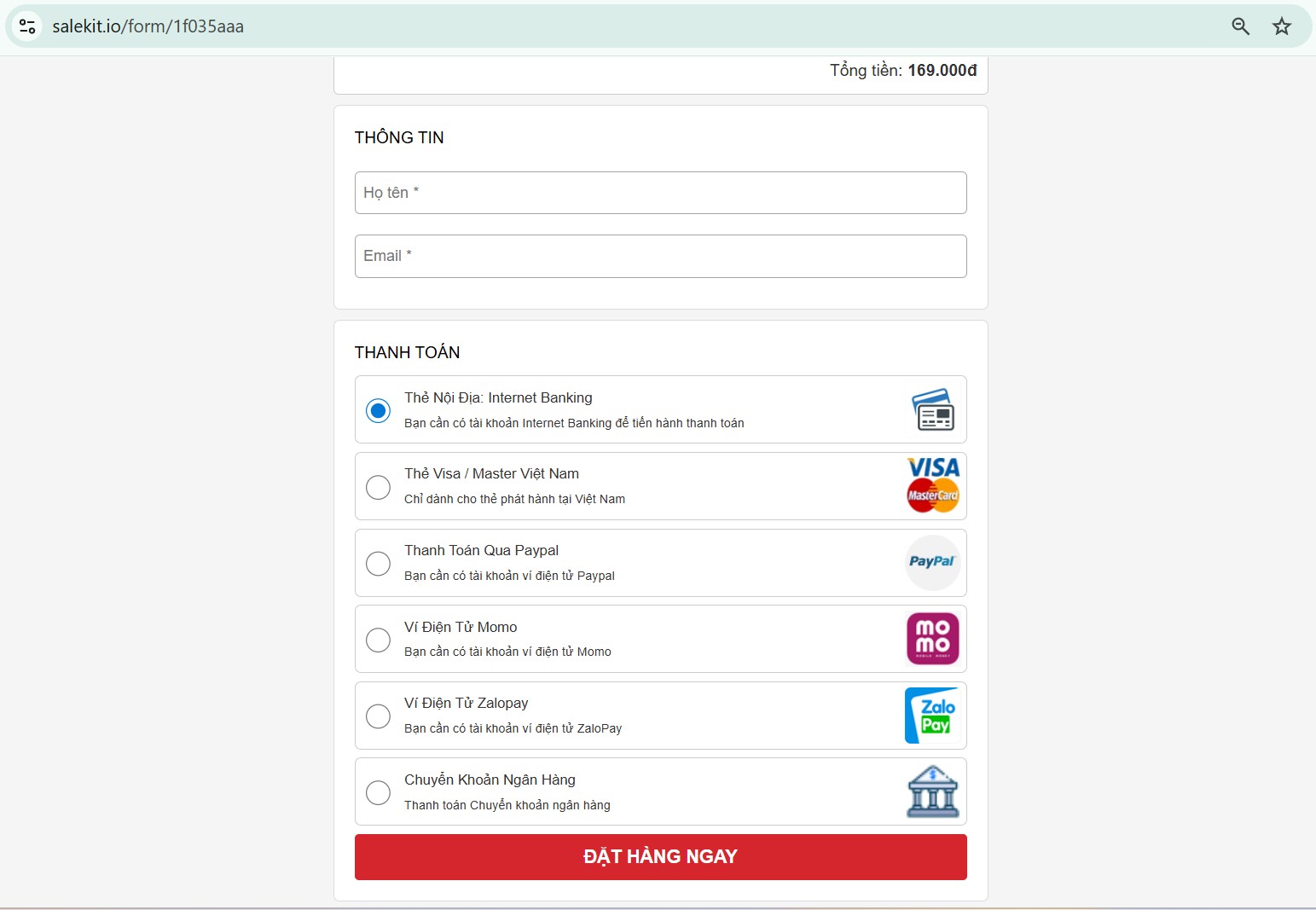The height and width of the screenshot is (910, 1316).
Task: Click the zoom magnifier icon in address bar
Action: click(x=1240, y=26)
